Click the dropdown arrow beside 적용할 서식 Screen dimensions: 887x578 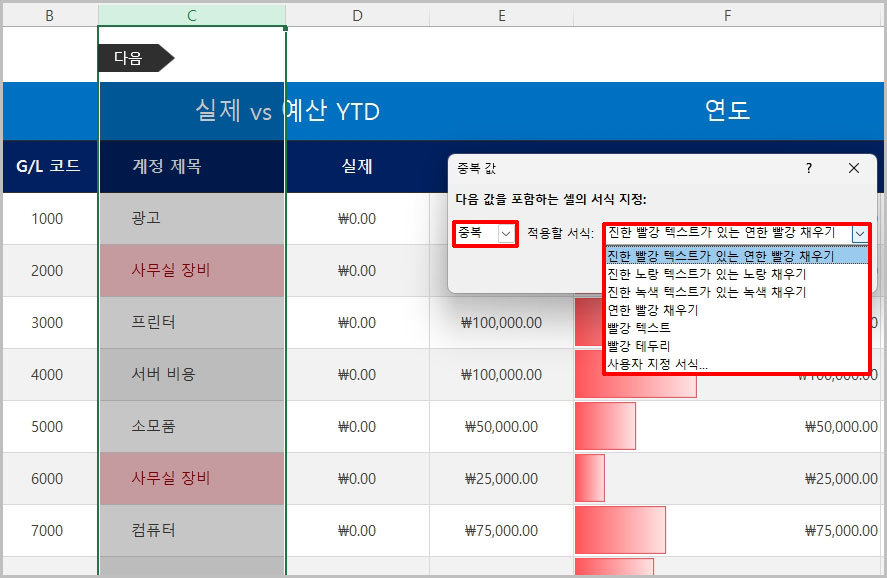860,232
